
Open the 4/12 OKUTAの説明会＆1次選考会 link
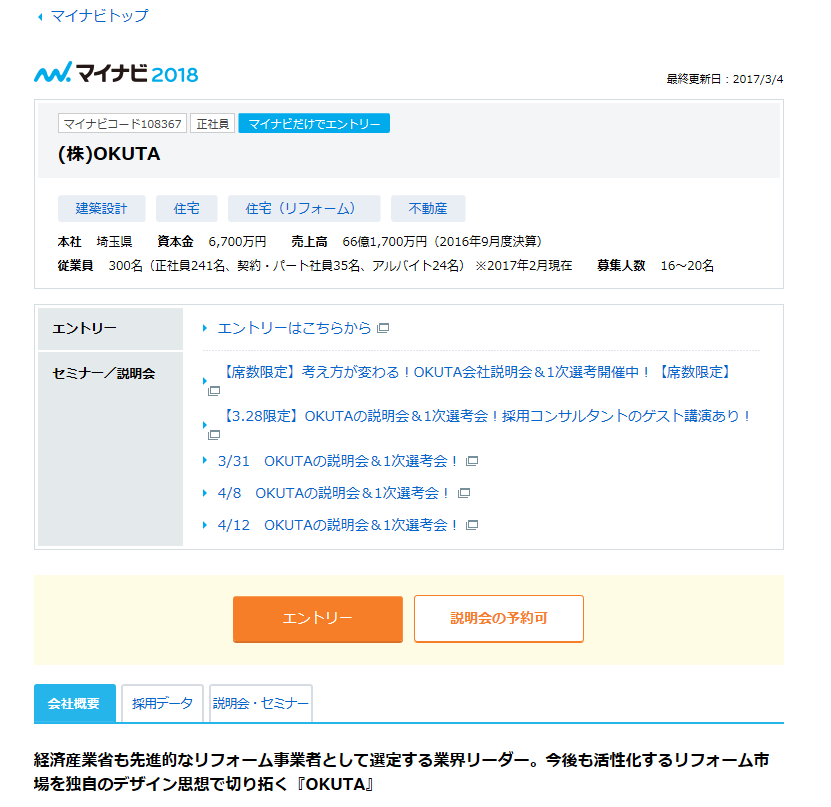(337, 525)
